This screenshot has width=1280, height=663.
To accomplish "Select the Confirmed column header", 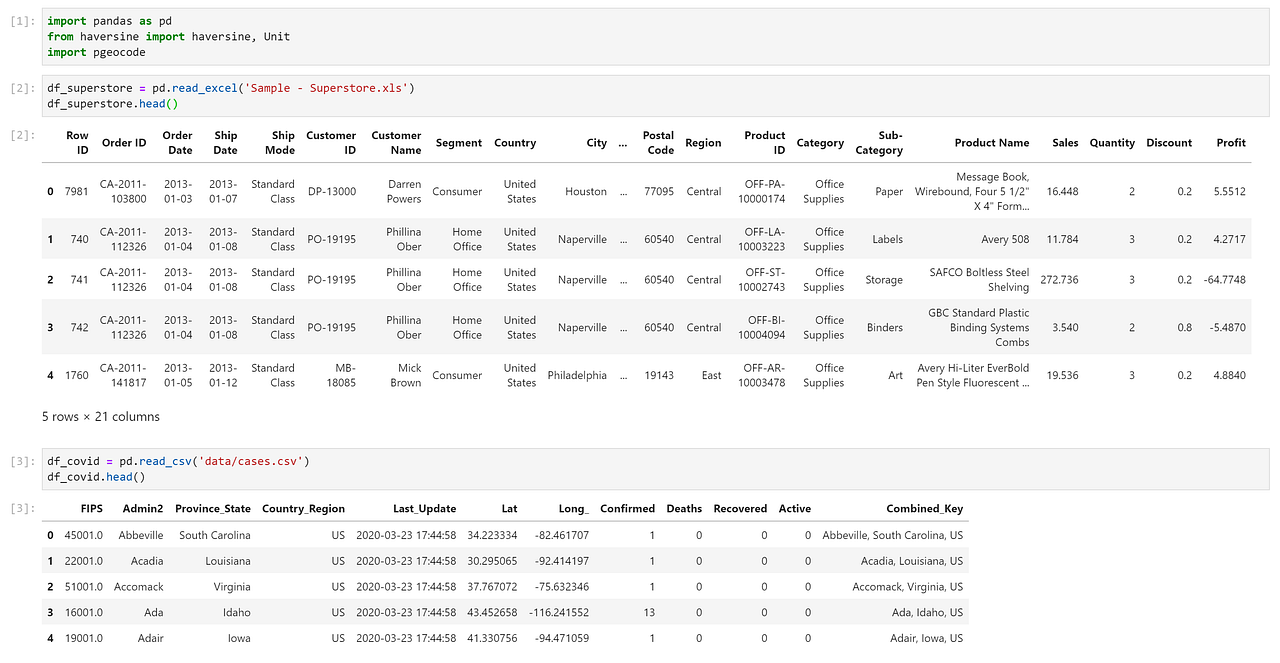I will click(x=627, y=509).
